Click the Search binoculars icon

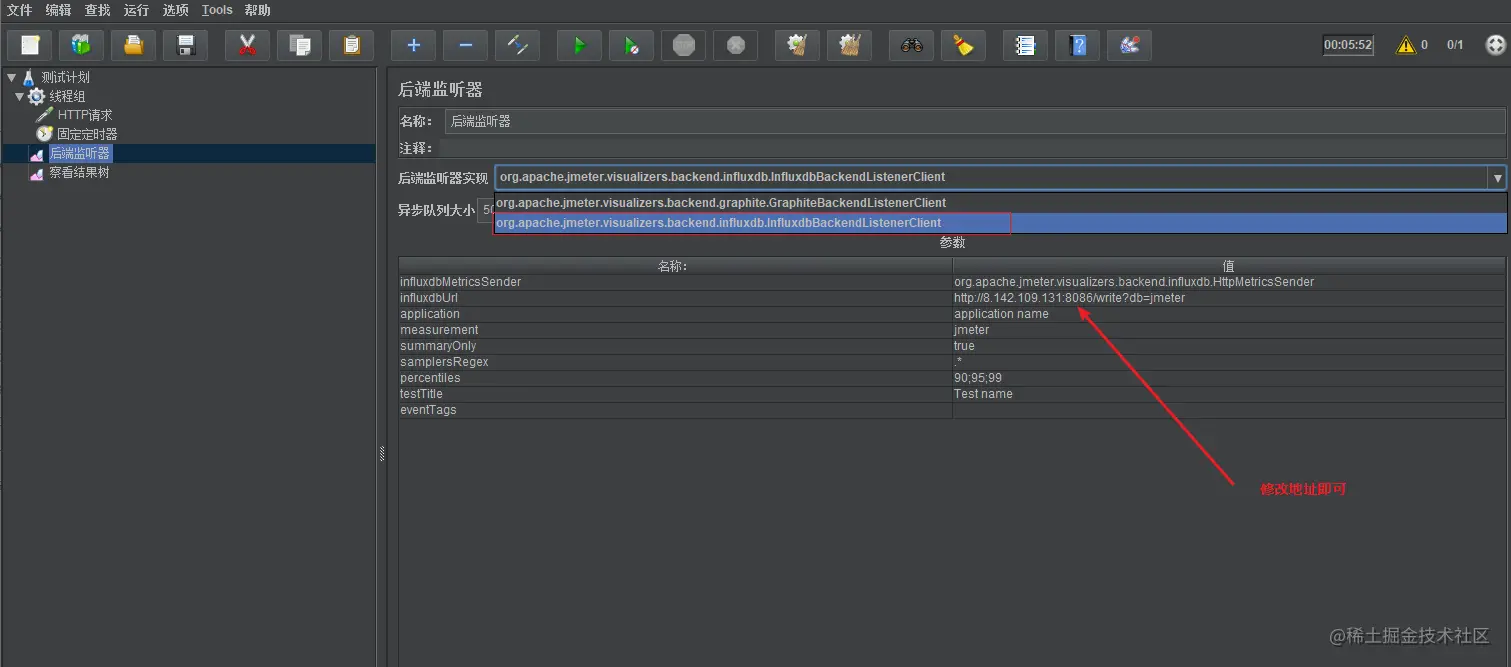pos(912,45)
